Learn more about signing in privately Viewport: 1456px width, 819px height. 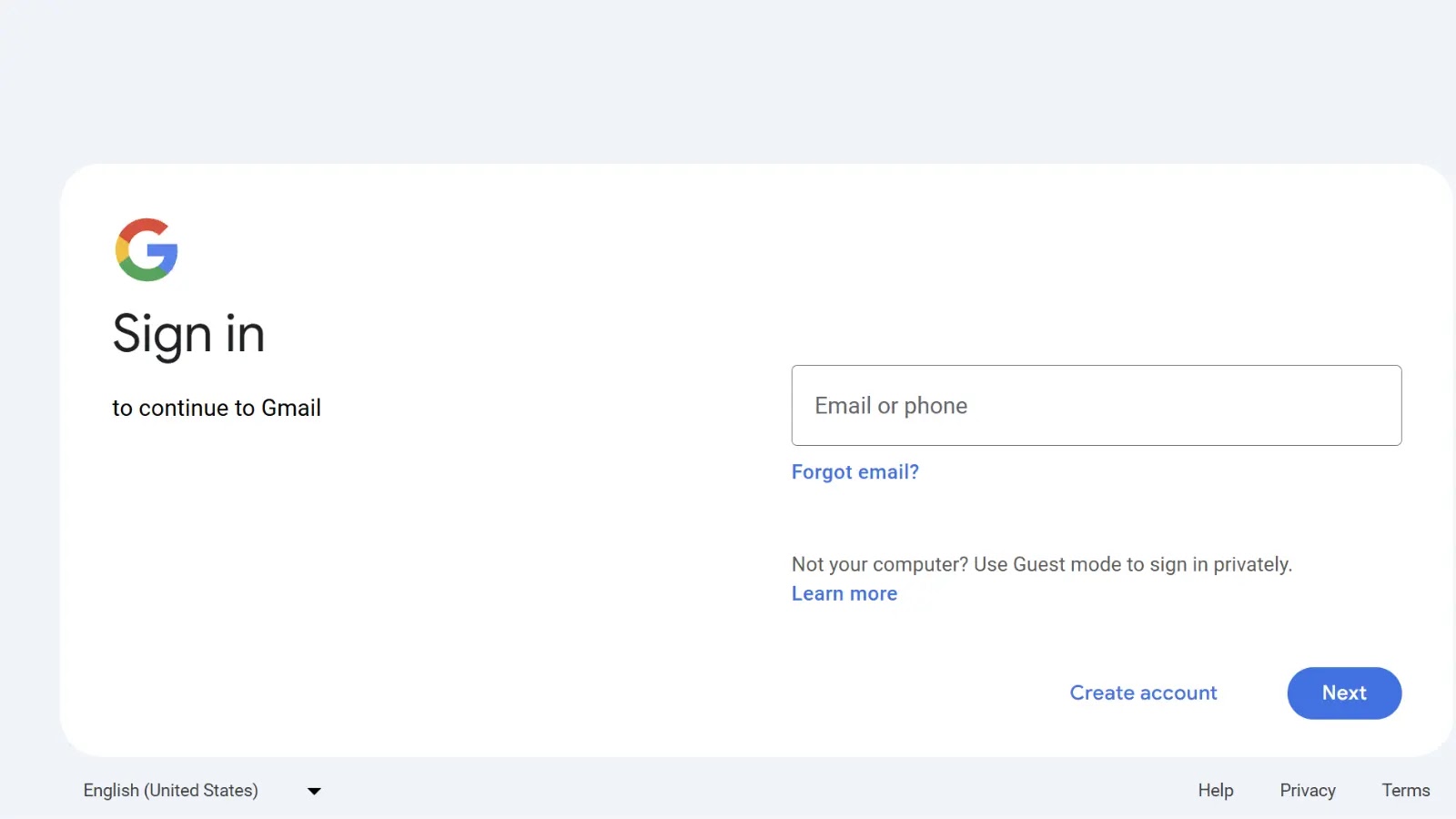(x=844, y=592)
